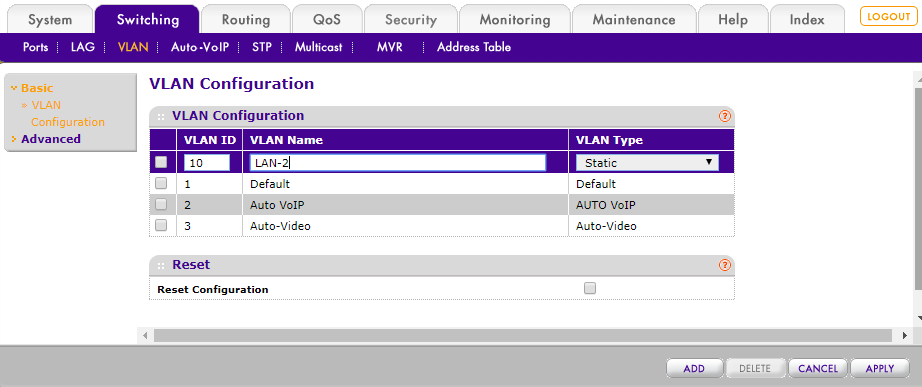Switch to the Routing tab
Viewport: 922px width, 387px height.
[245, 19]
